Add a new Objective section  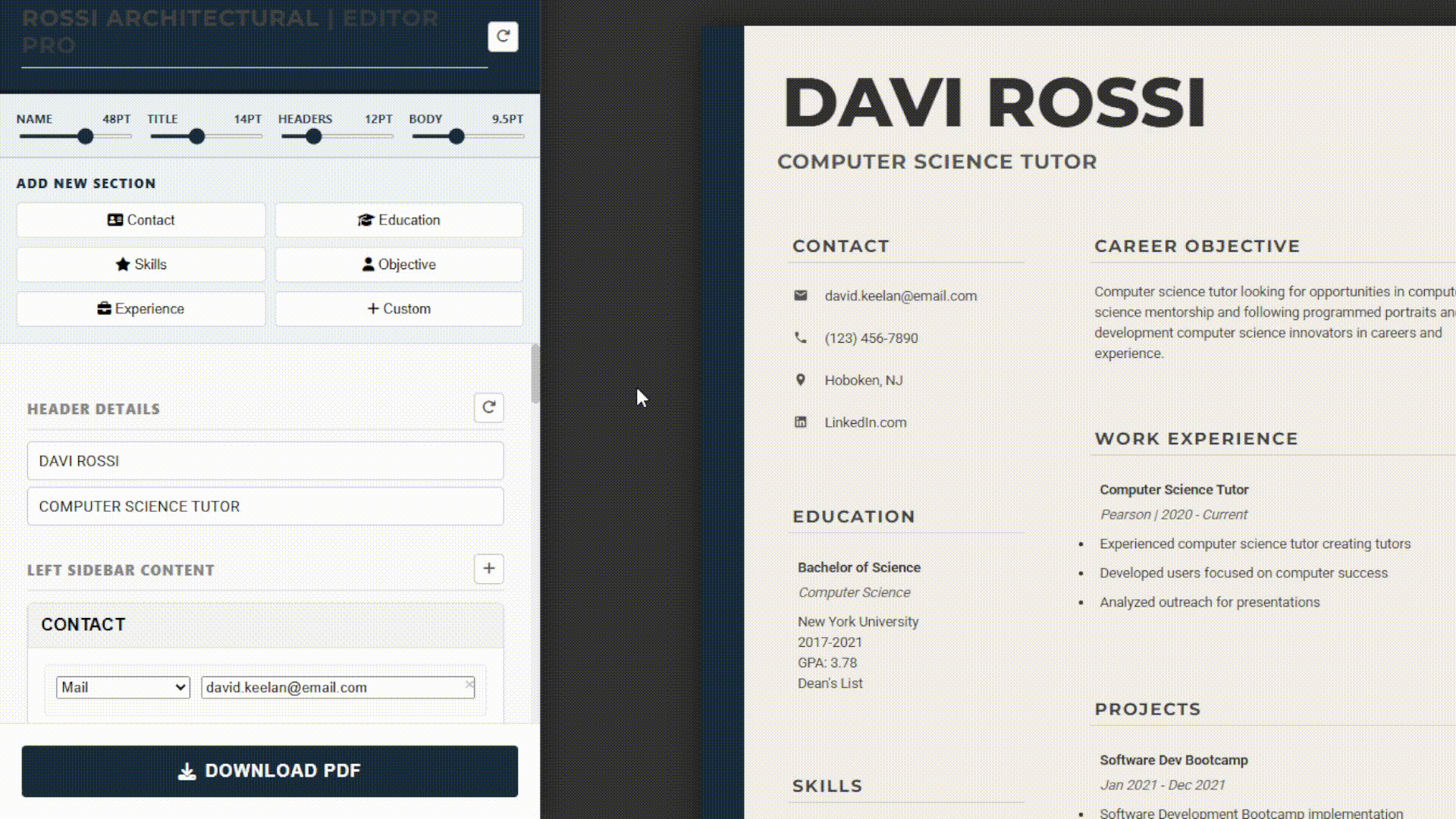(x=399, y=265)
